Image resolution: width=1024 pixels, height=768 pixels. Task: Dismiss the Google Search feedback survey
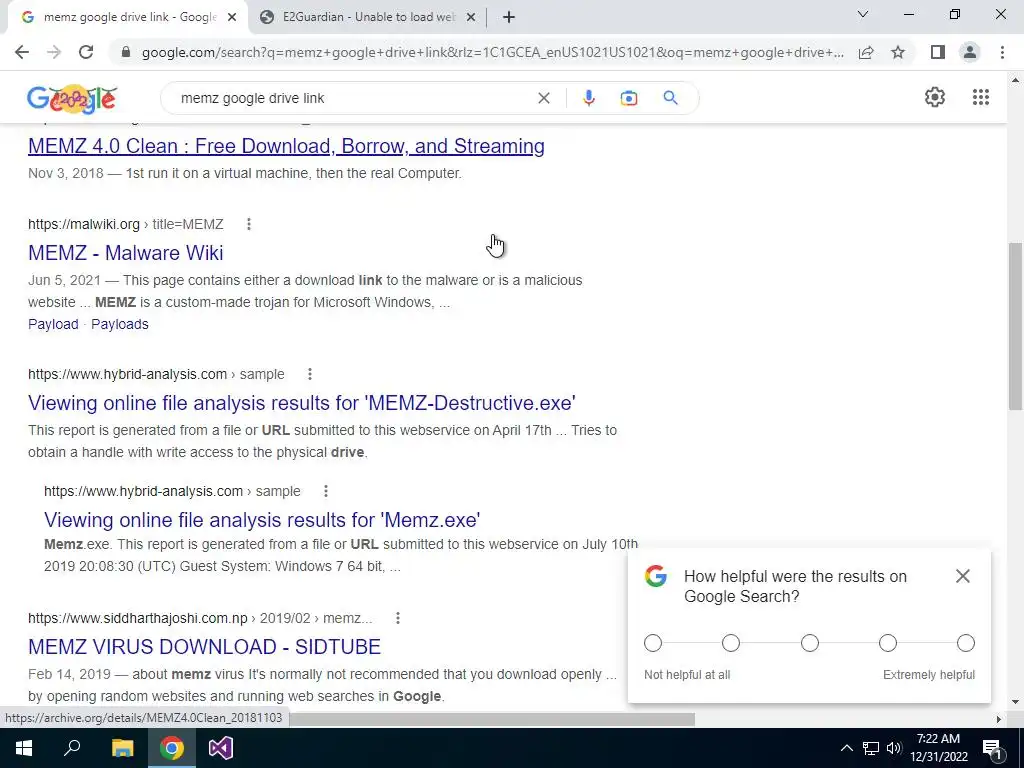963,576
